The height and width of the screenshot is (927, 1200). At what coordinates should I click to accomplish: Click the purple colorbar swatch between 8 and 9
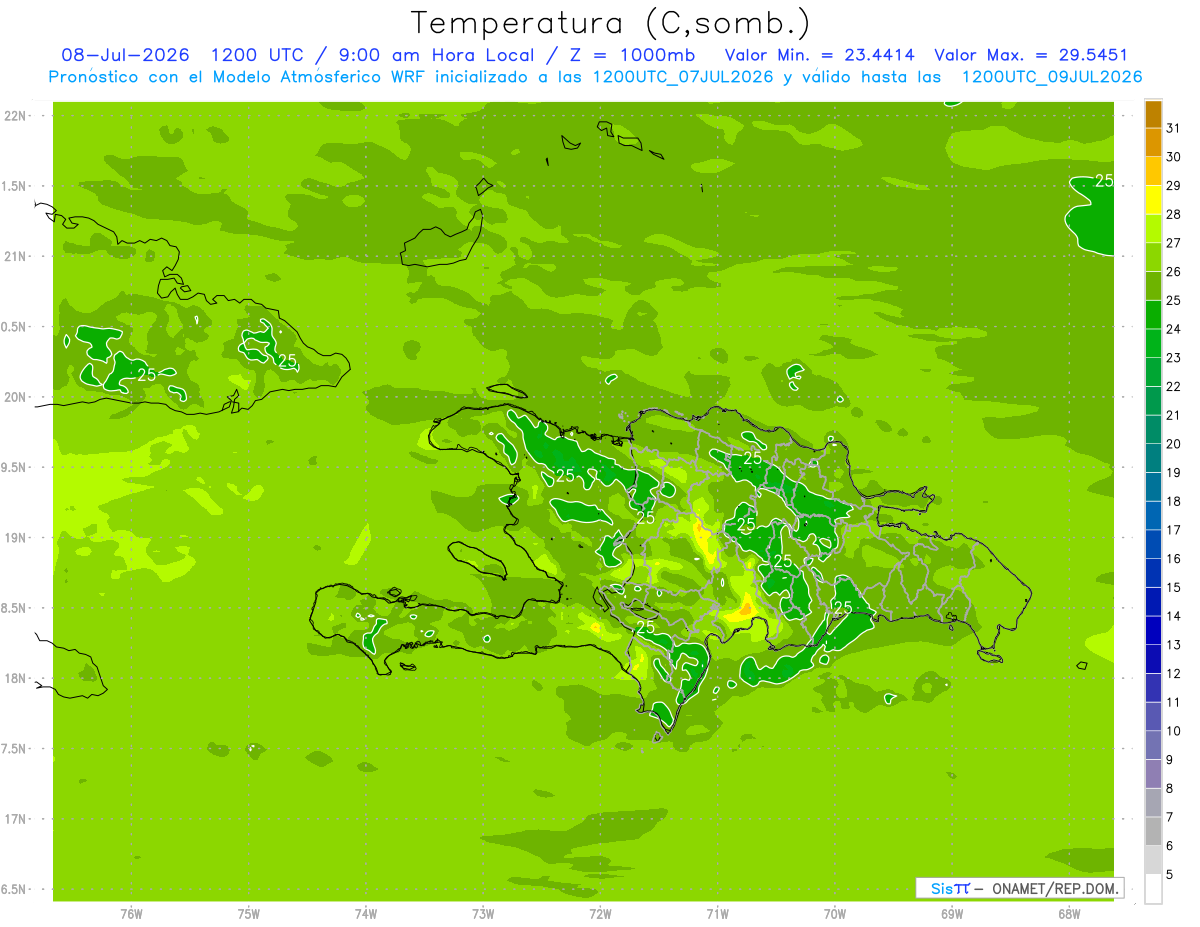1153,774
